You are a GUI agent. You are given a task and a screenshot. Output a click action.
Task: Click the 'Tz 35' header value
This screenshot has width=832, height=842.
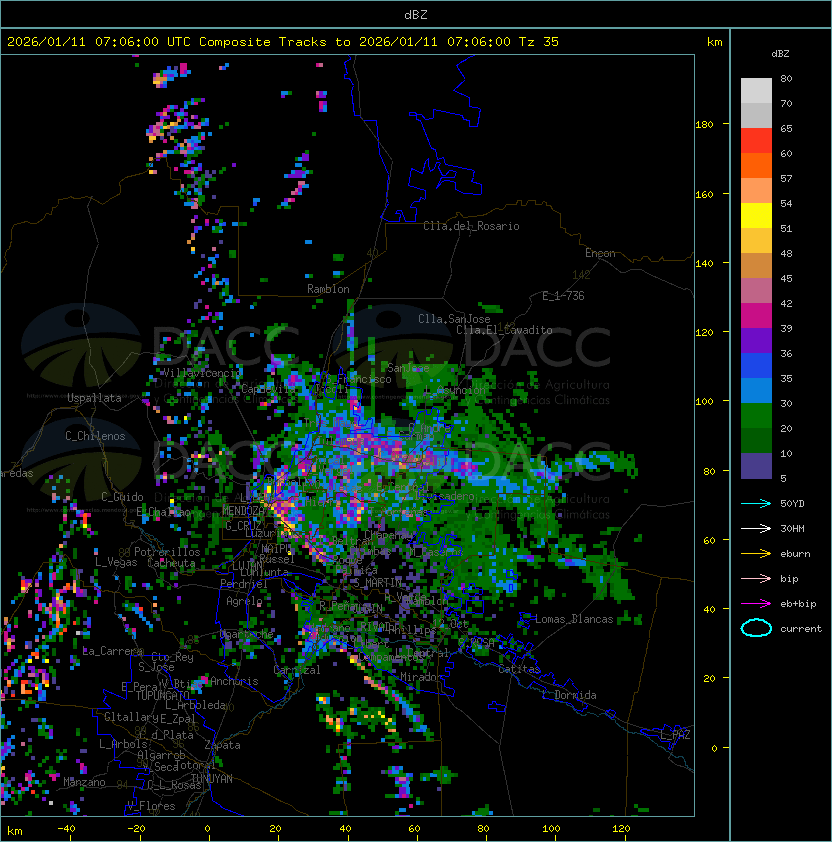[x=539, y=42]
